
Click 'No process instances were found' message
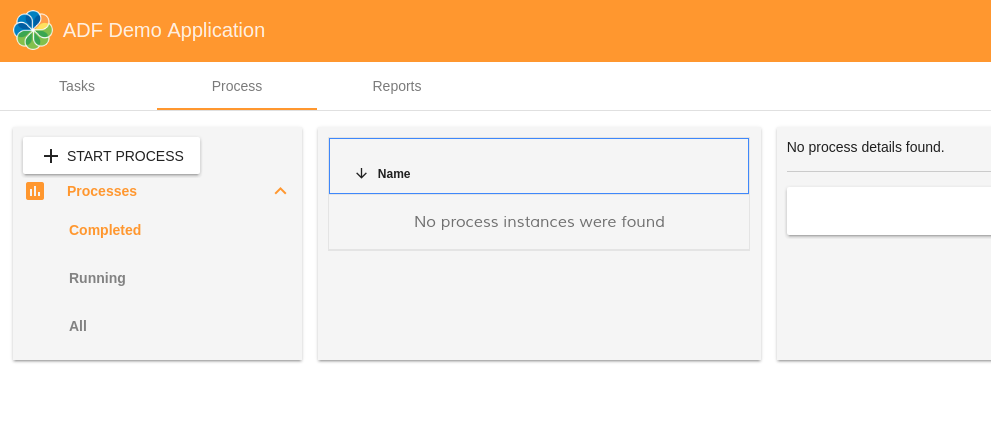[x=539, y=222]
